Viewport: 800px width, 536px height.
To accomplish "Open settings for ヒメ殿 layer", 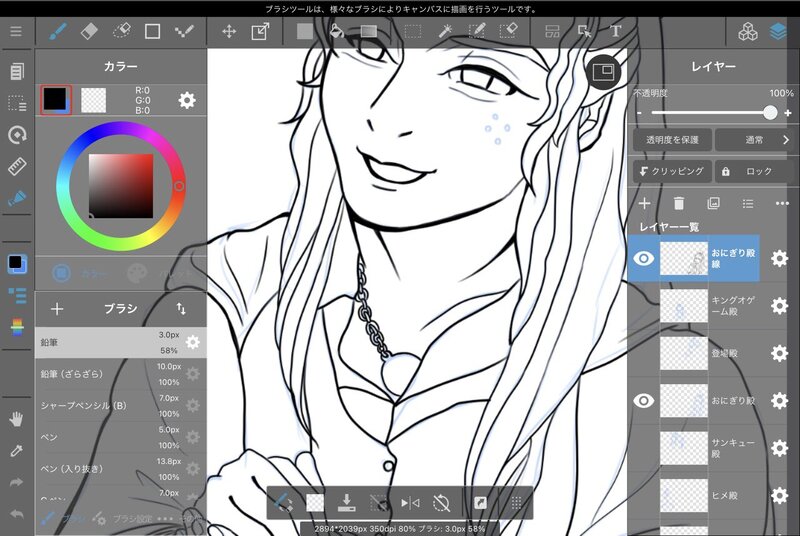I will pos(779,495).
